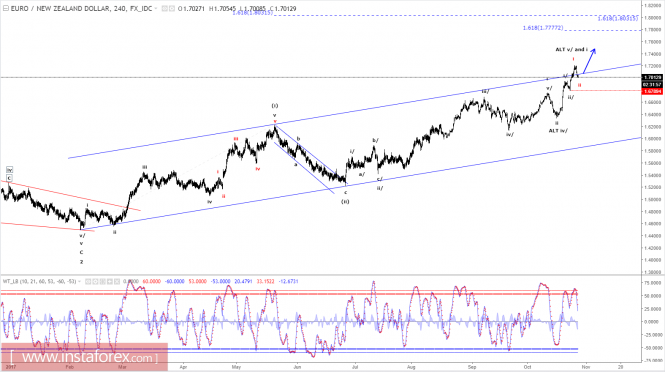Click the WT_LB indicator name label

39,281
